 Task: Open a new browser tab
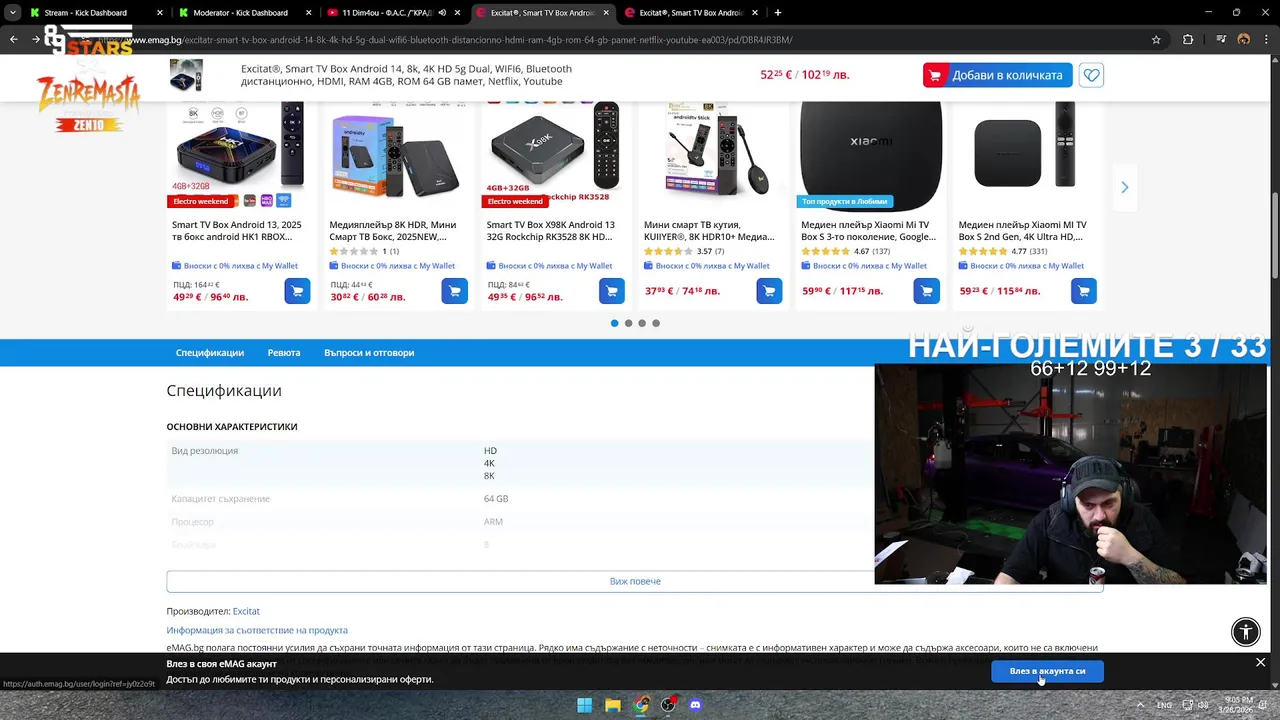(x=778, y=13)
